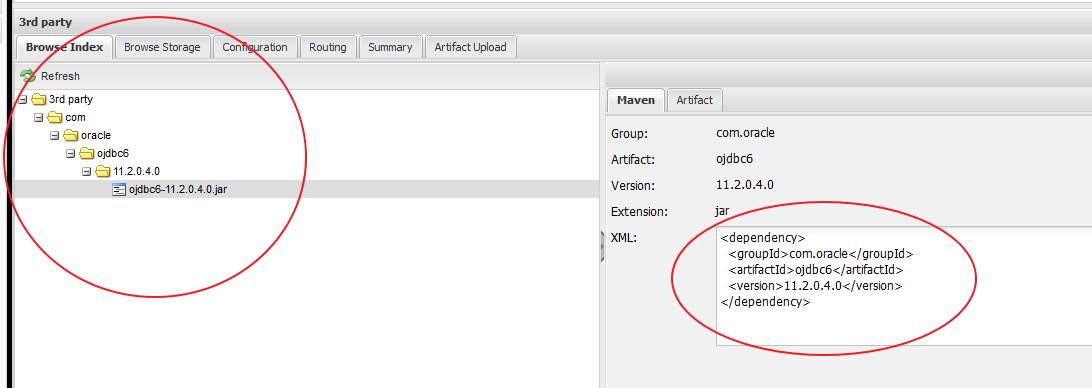Click the panel splitter collapse handle

[x=602, y=247]
